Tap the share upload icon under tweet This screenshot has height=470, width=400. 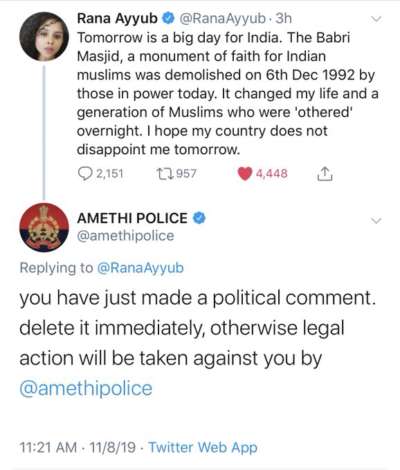(324, 174)
